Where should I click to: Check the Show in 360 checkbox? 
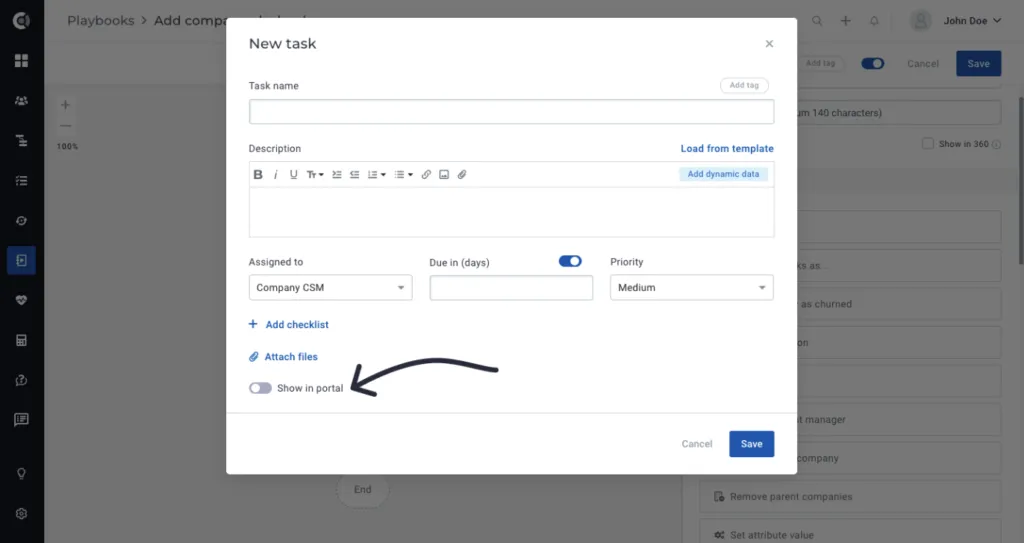point(927,144)
